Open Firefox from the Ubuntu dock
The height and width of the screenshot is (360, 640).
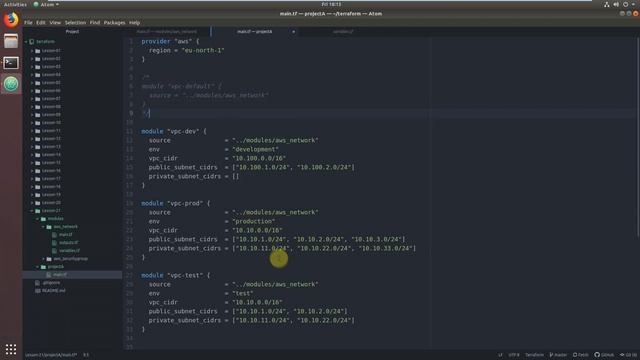pyautogui.click(x=11, y=20)
